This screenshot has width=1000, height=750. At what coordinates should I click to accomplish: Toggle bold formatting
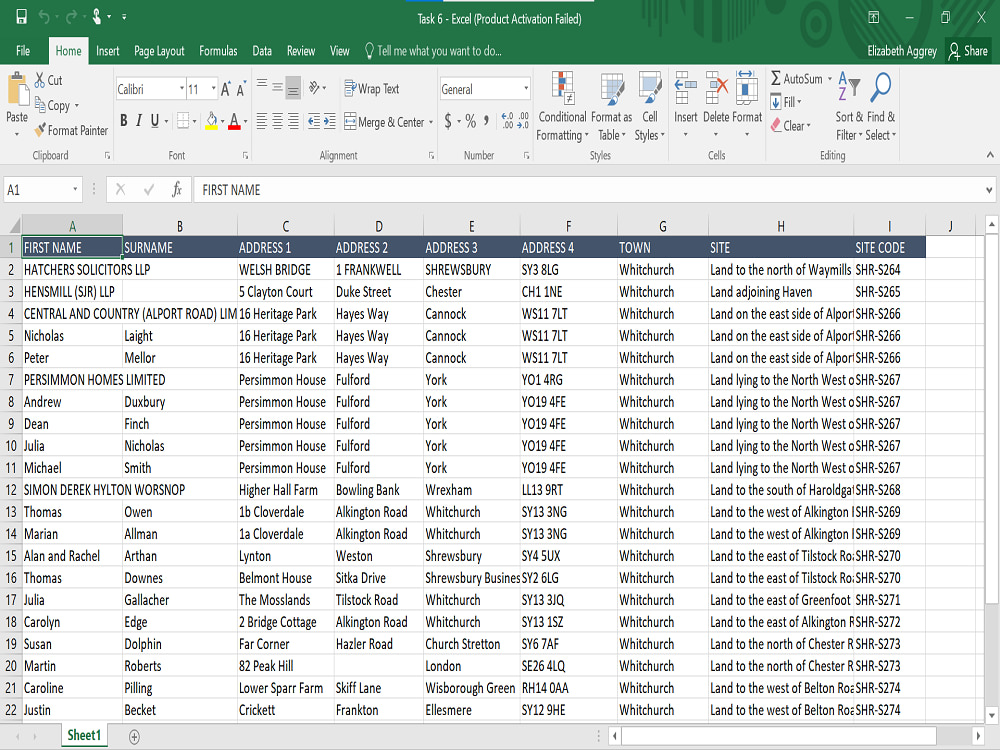click(124, 121)
